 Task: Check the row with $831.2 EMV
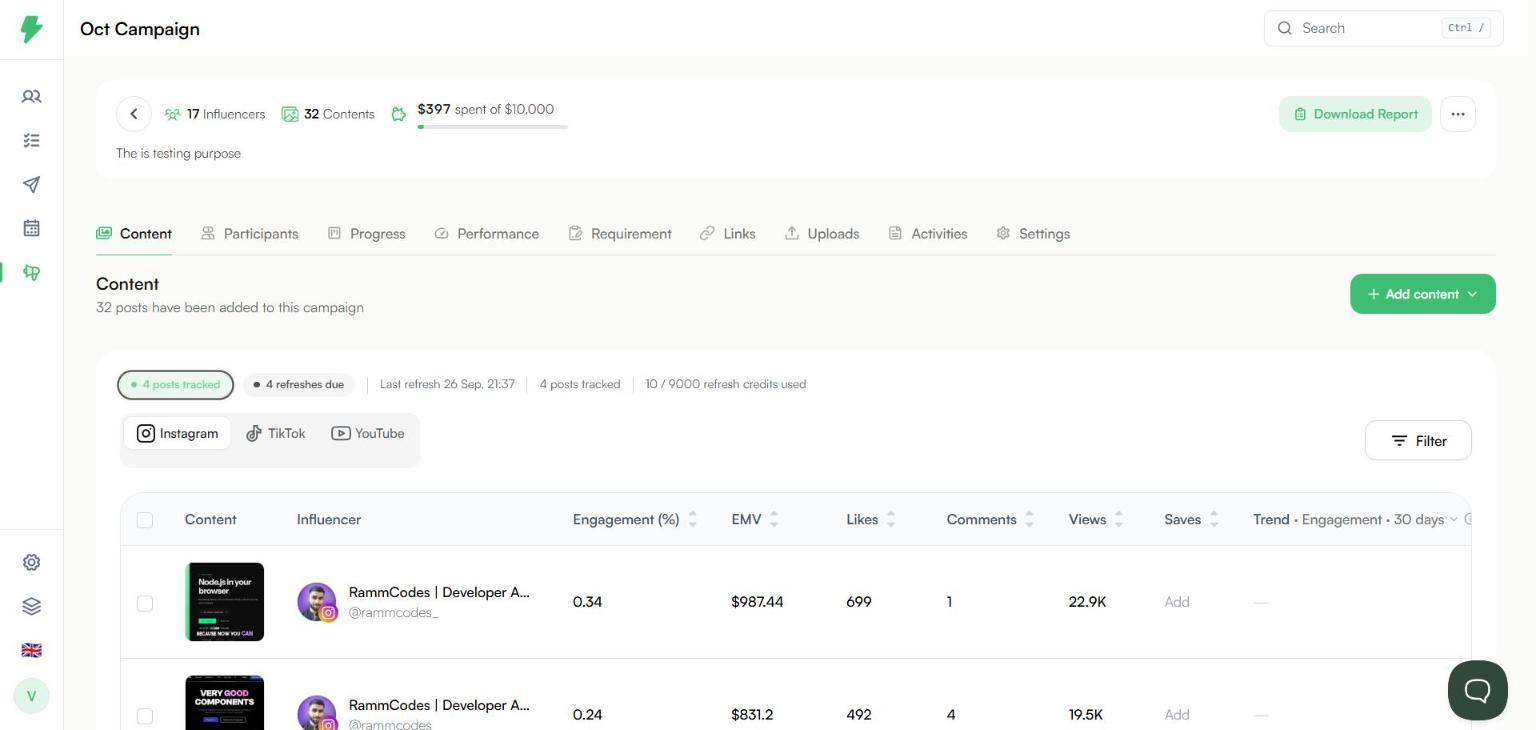tap(145, 716)
